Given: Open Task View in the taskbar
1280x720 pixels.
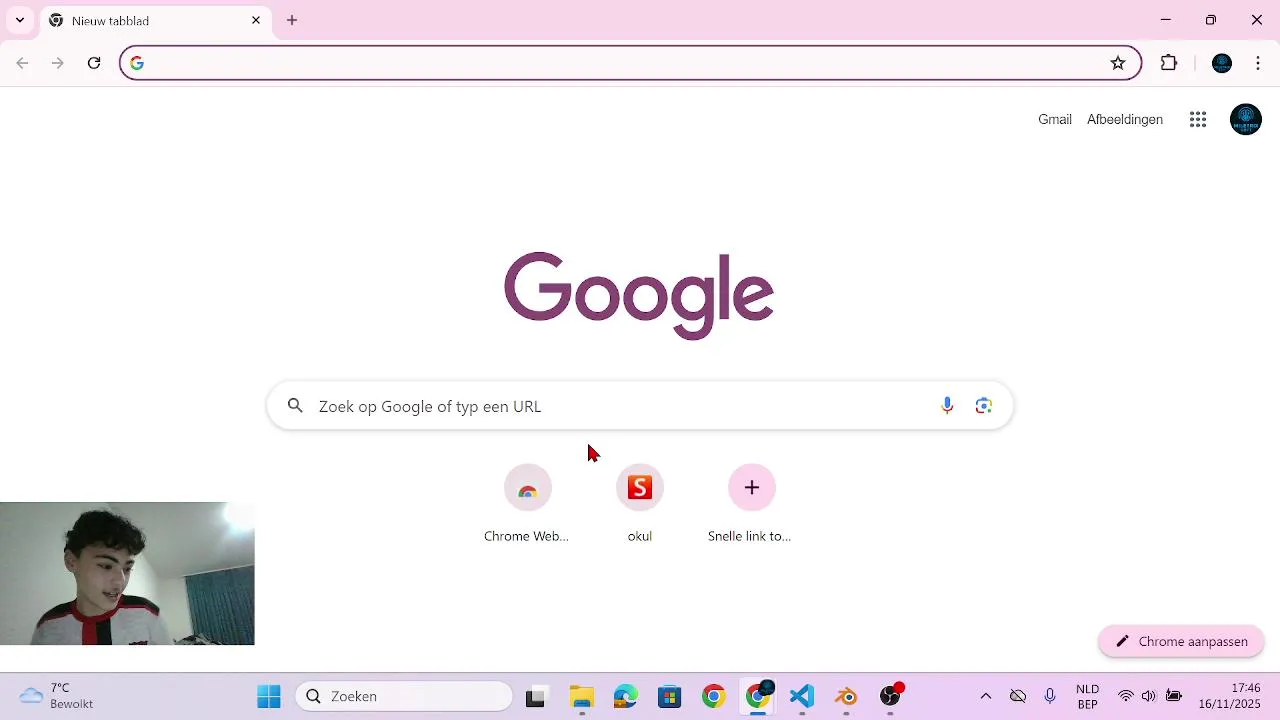Looking at the screenshot, I should pyautogui.click(x=536, y=697).
